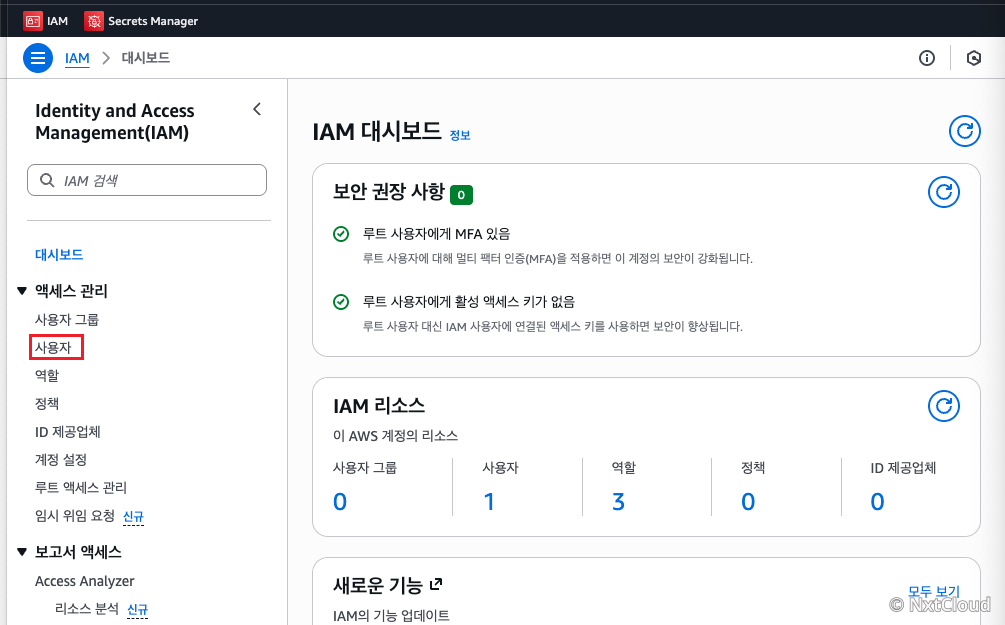This screenshot has height=625, width=1005.
Task: Refresh the IAM dashboard page
Action: (965, 131)
